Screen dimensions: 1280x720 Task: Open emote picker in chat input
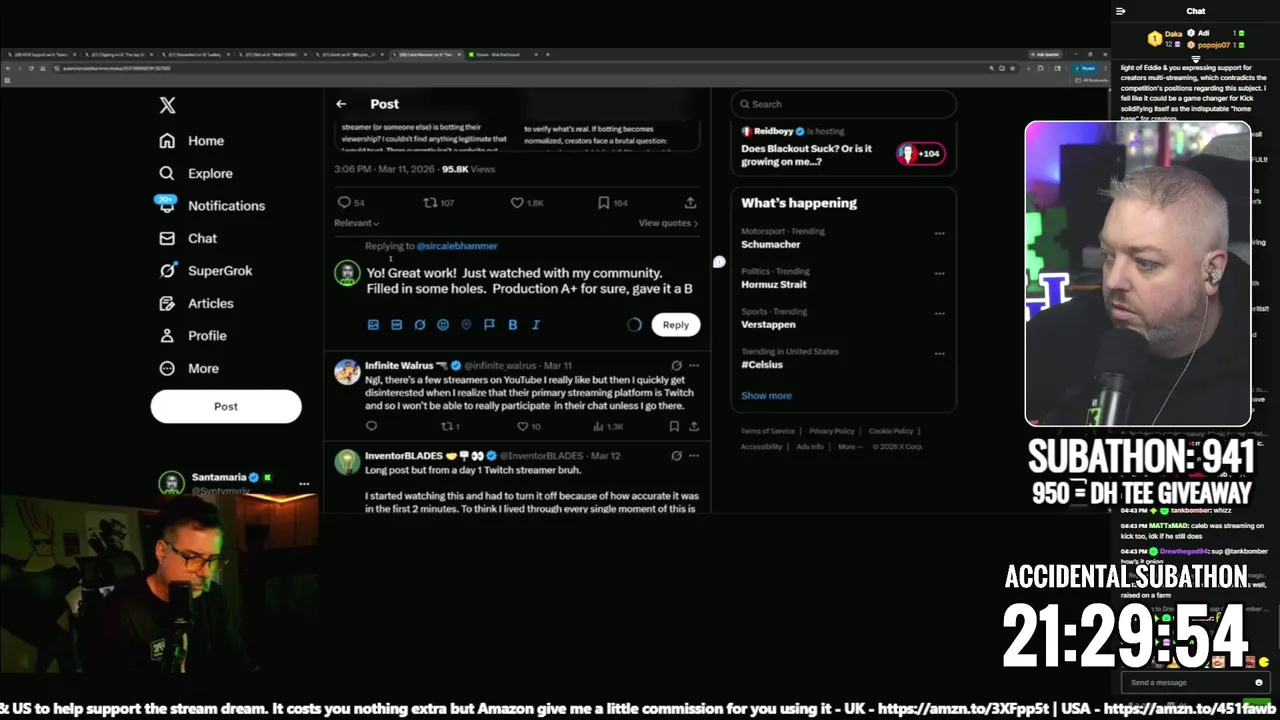1258,682
